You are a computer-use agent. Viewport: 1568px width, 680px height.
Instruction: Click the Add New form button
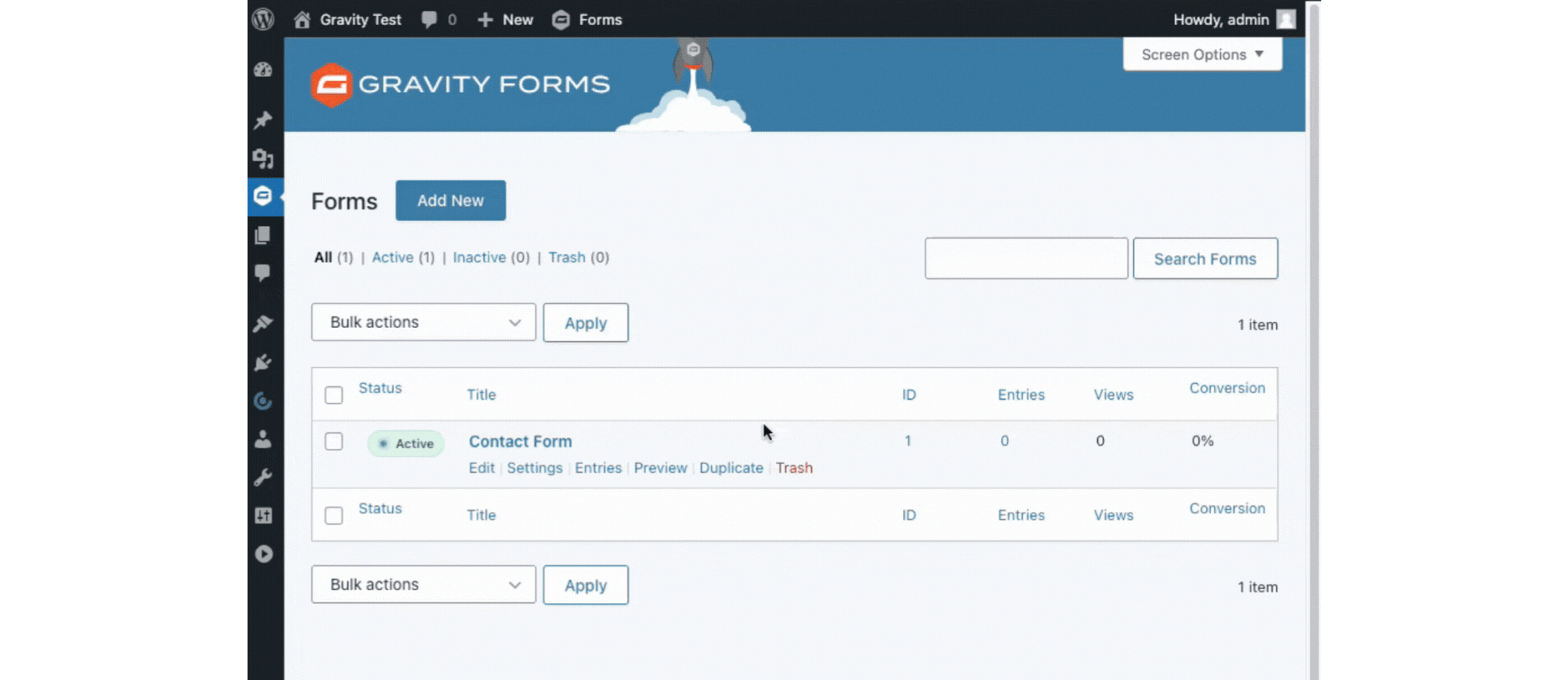tap(451, 201)
